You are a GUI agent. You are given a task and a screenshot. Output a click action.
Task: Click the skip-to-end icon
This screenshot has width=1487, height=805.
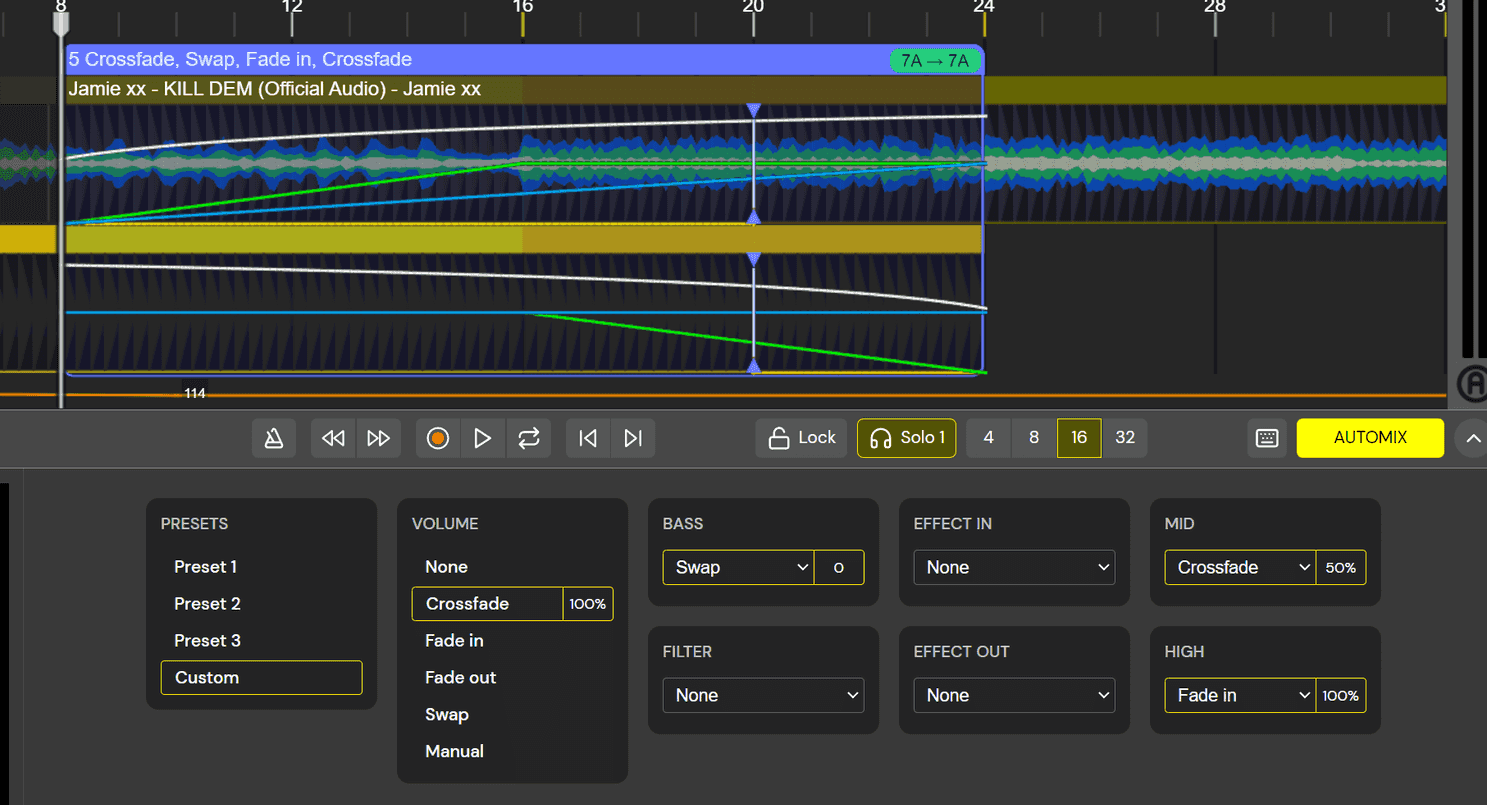click(633, 437)
